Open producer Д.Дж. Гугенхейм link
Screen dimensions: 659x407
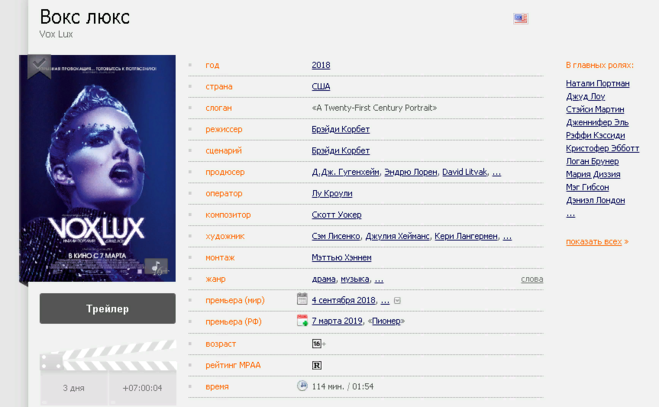click(x=345, y=172)
